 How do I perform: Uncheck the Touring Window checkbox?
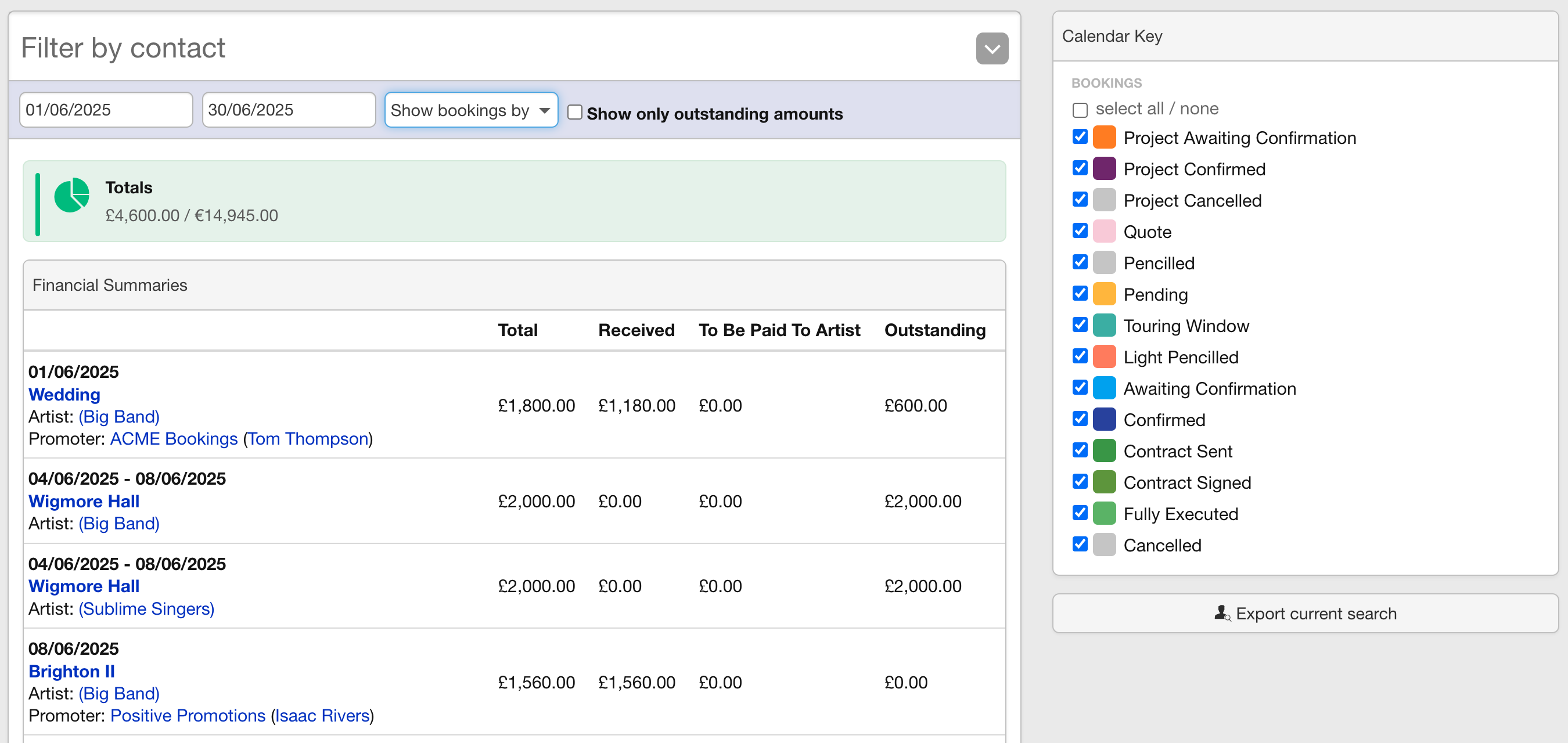1080,325
